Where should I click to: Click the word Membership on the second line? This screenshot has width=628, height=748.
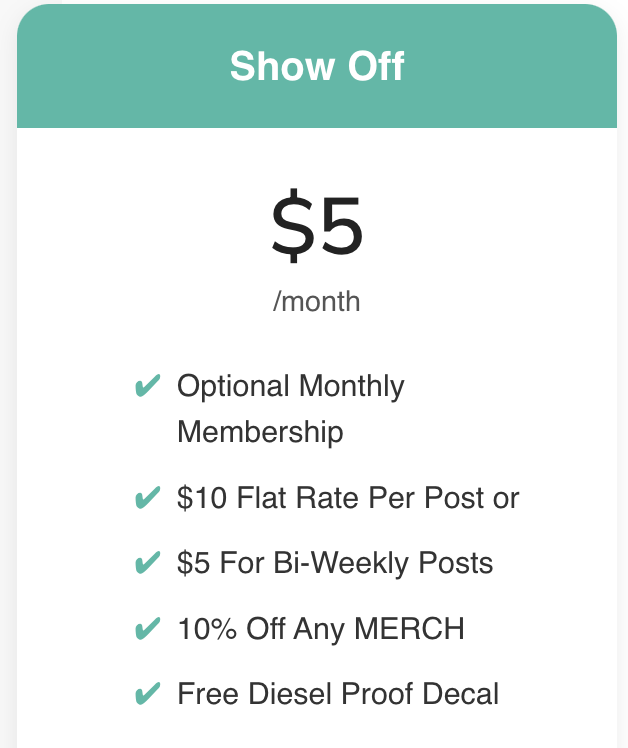pyautogui.click(x=260, y=432)
